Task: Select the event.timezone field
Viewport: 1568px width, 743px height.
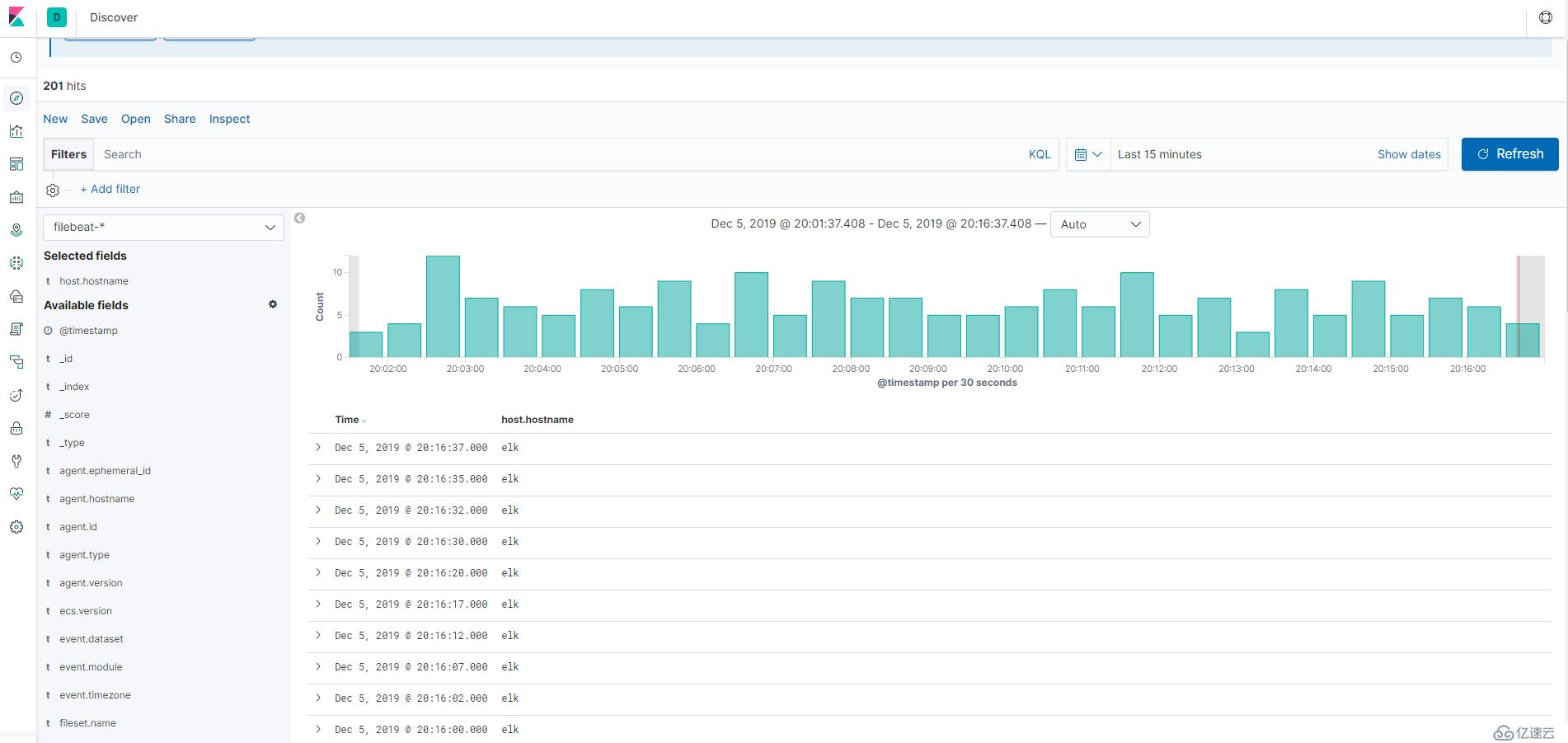Action: point(95,695)
